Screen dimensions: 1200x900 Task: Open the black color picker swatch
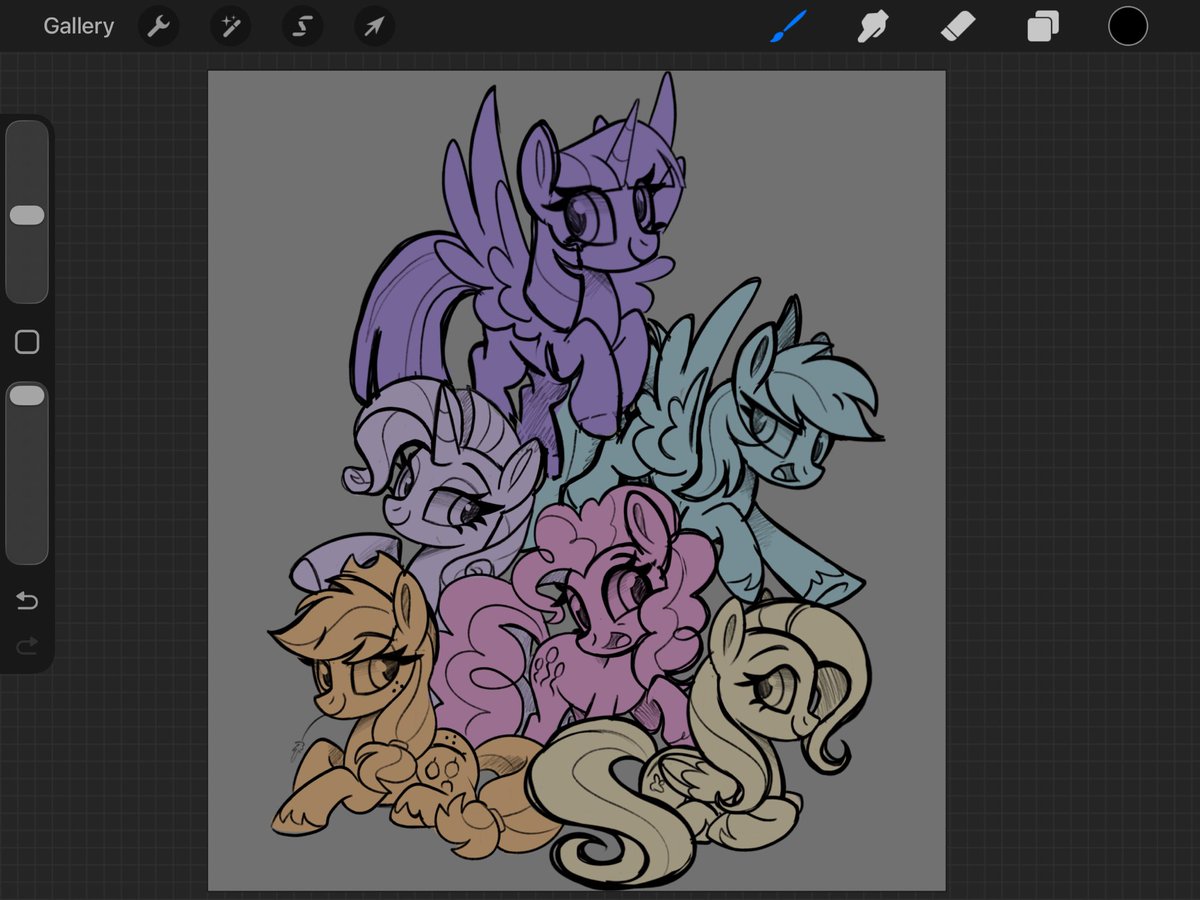pos(1128,26)
